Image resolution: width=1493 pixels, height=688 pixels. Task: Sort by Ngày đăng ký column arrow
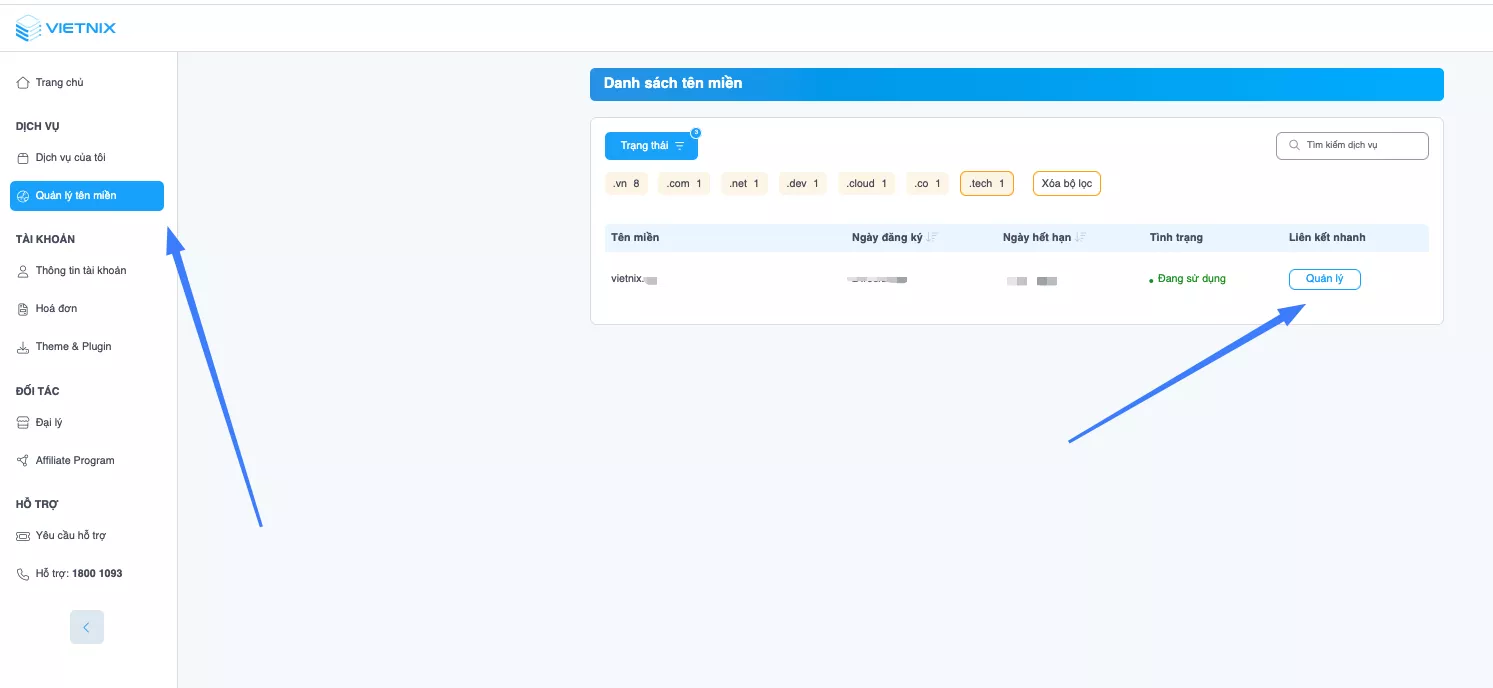coord(932,238)
